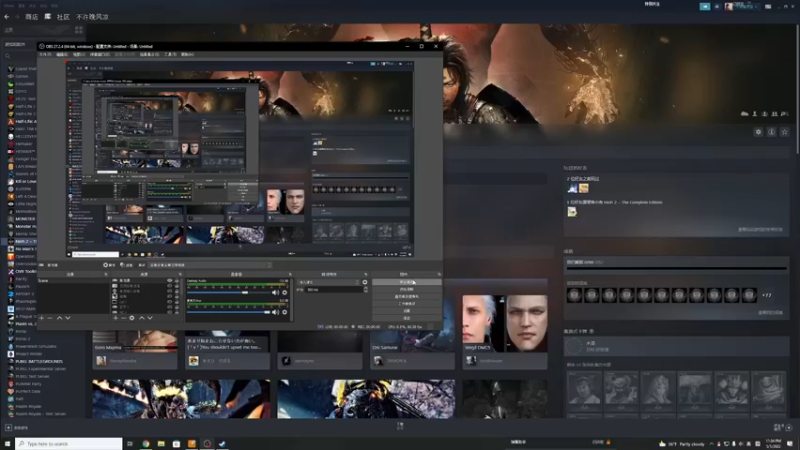The width and height of the screenshot is (800, 450).
Task: Pop out the Controls dock header icon
Action: pyautogui.click(x=439, y=274)
